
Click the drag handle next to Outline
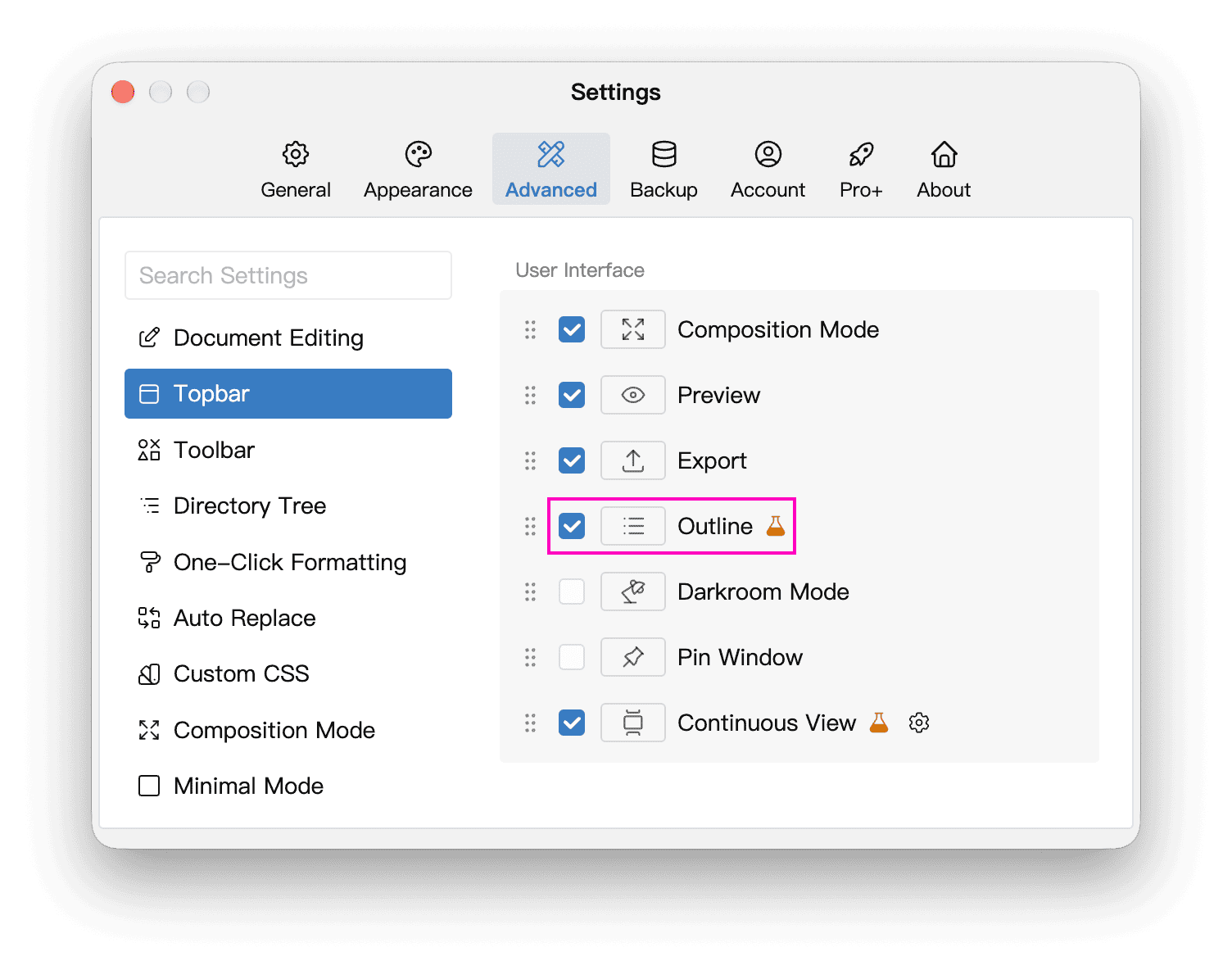pyautogui.click(x=530, y=526)
